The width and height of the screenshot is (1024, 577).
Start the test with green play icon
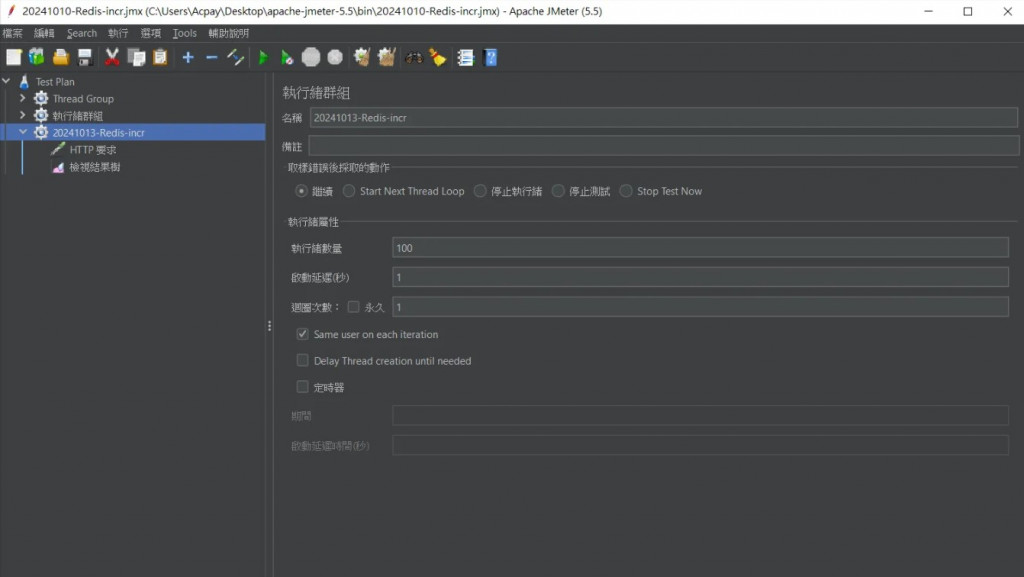[x=263, y=57]
